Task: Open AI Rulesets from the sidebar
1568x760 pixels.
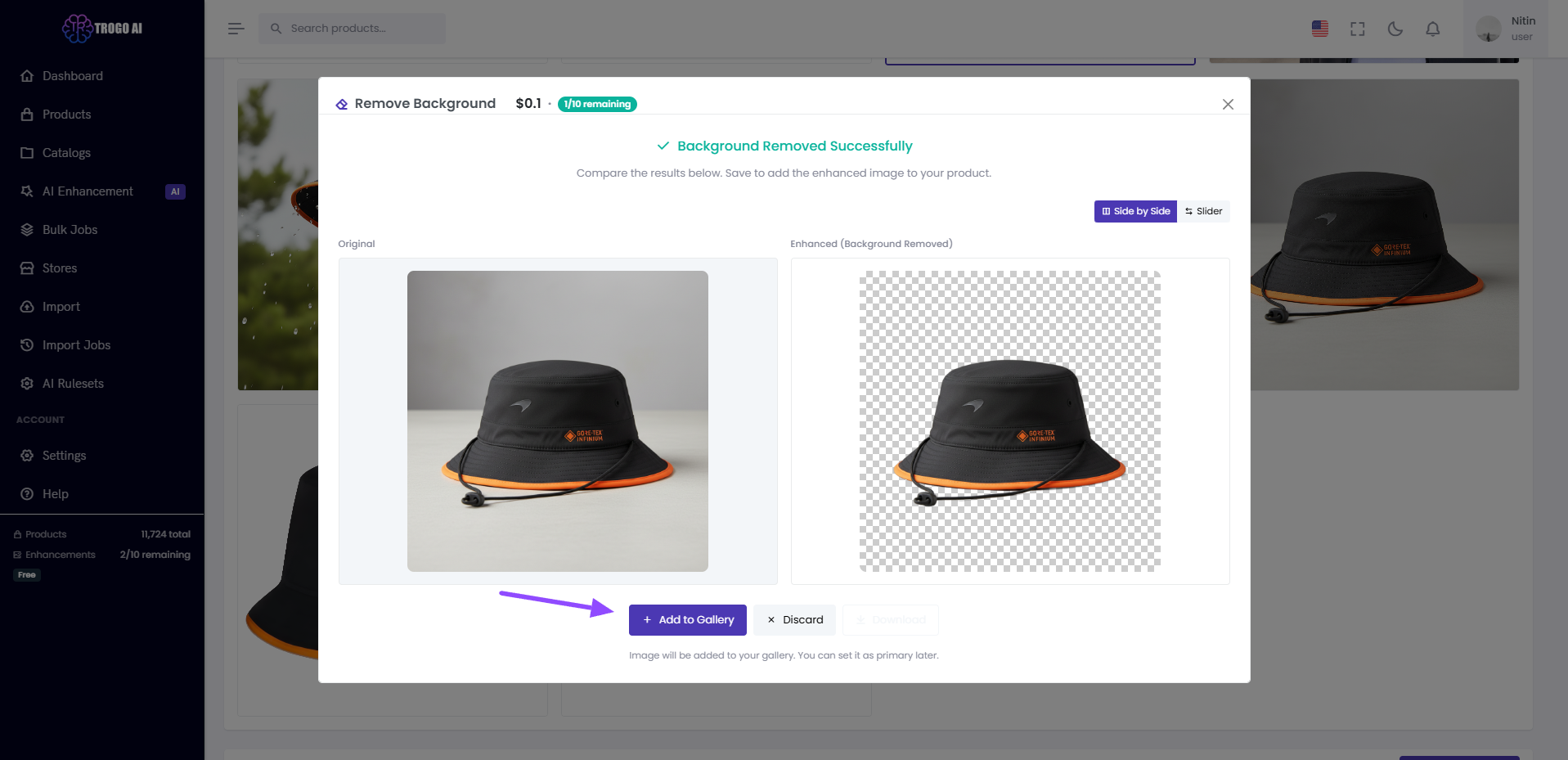Action: coord(73,383)
